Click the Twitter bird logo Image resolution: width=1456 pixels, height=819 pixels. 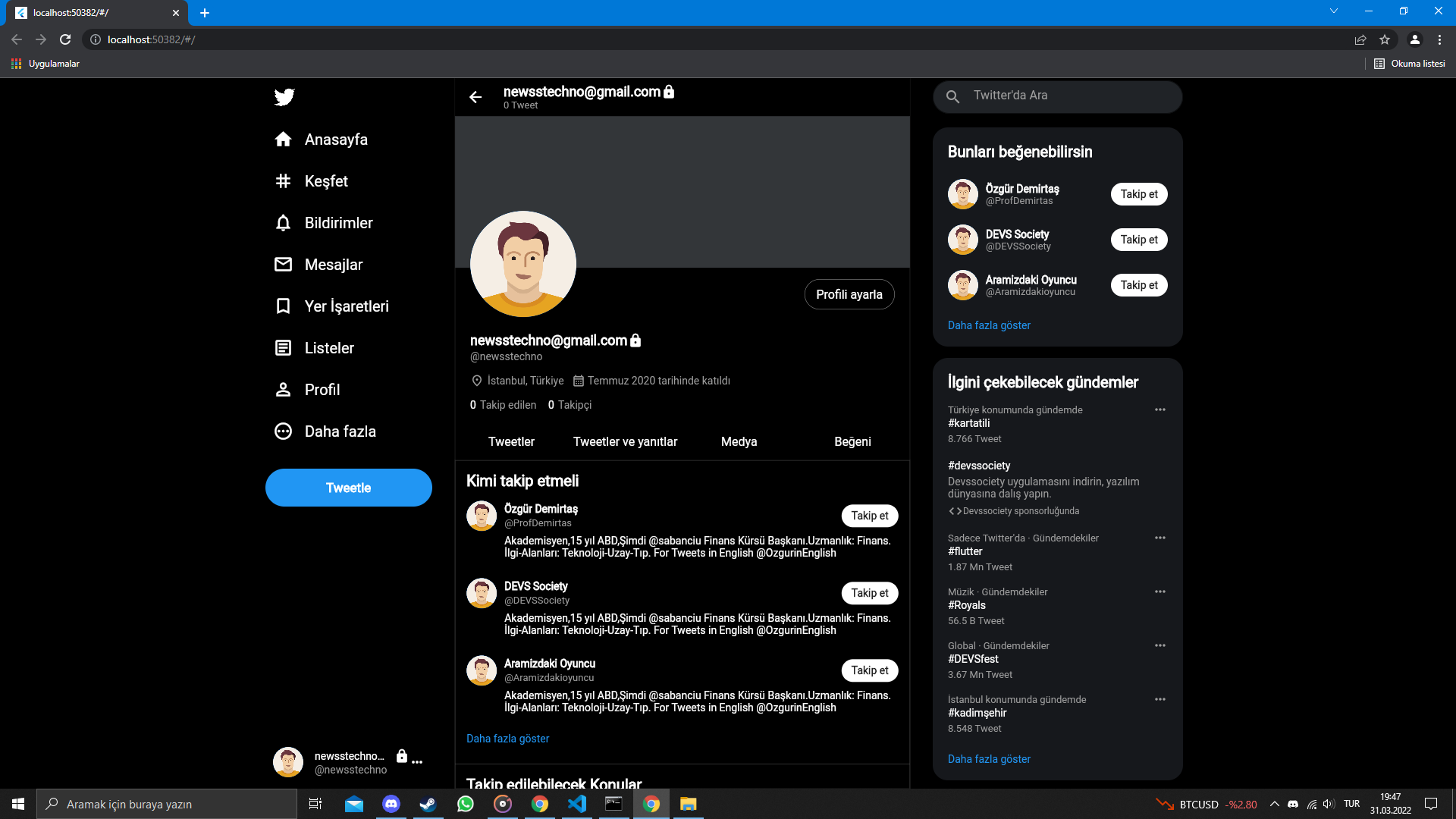click(284, 97)
